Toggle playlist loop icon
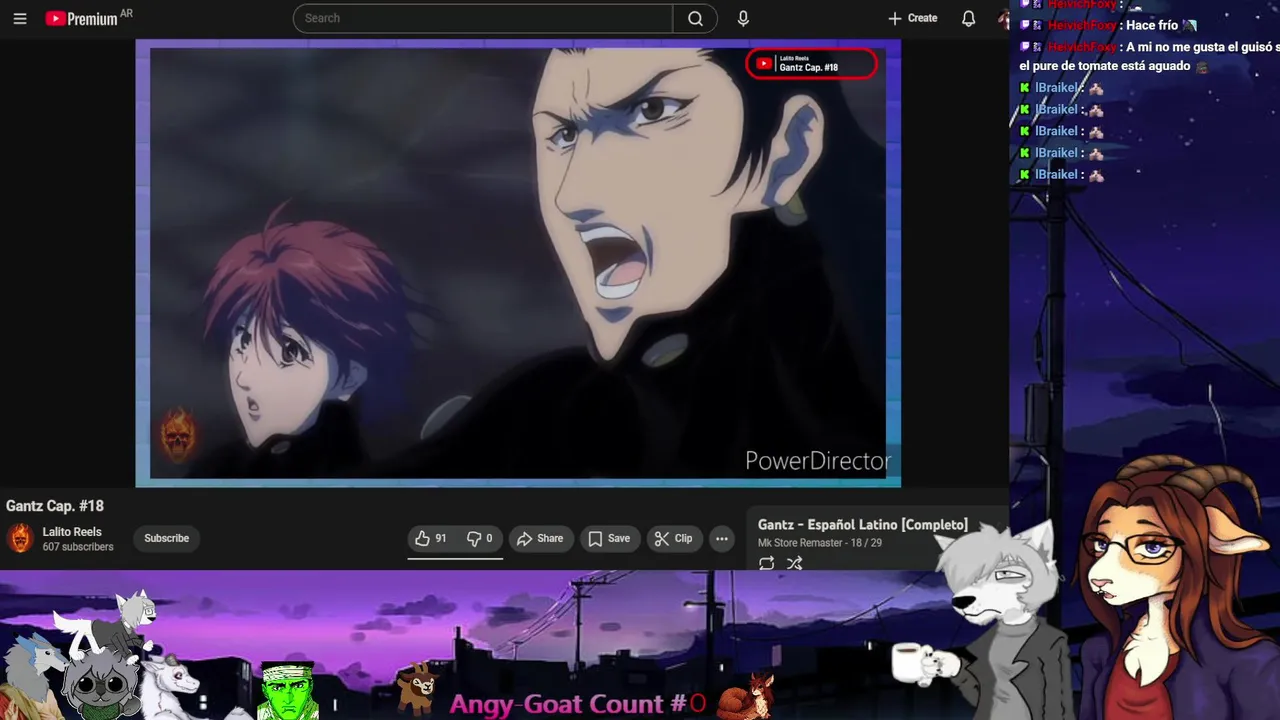The height and width of the screenshot is (720, 1280). click(766, 563)
